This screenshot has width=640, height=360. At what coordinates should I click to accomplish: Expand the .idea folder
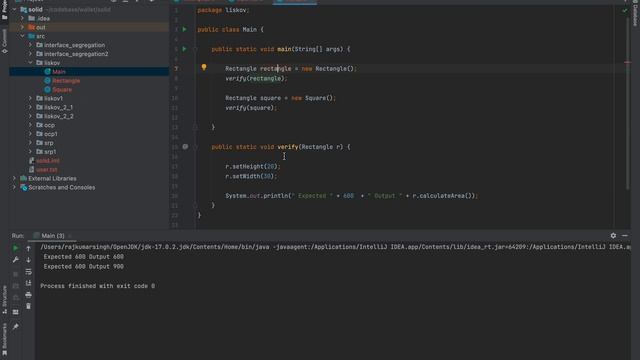coord(22,18)
